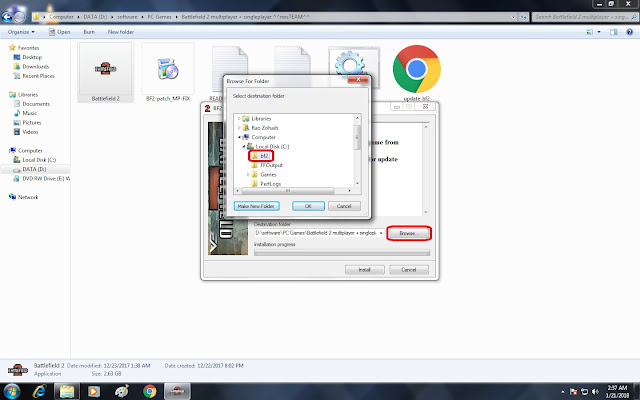Close the Browse For Folder dialog
This screenshot has width=640, height=400.
coord(358,80)
